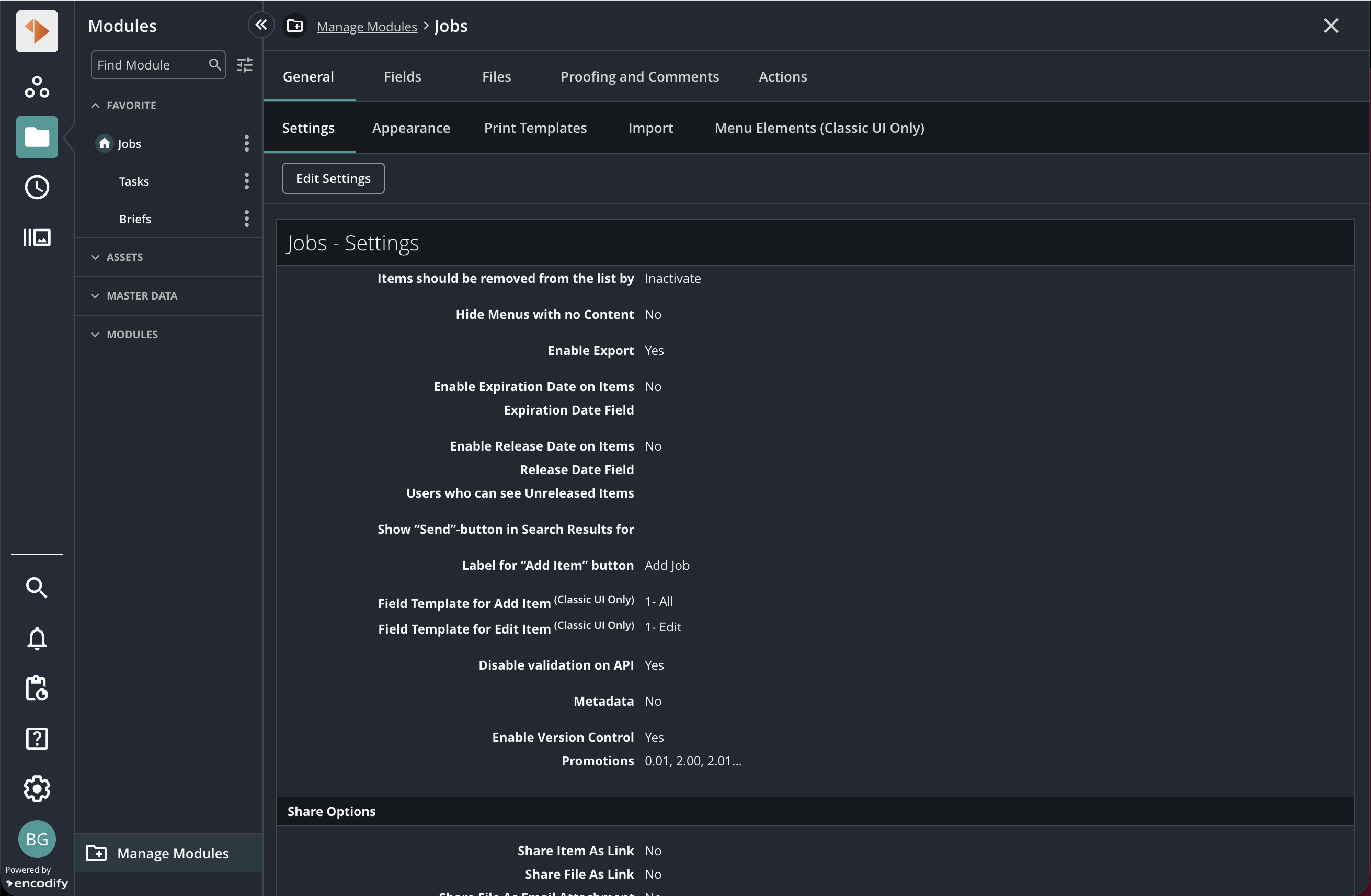Open the Tasks favorite module
Viewport: 1371px width, 896px height.
(134, 181)
